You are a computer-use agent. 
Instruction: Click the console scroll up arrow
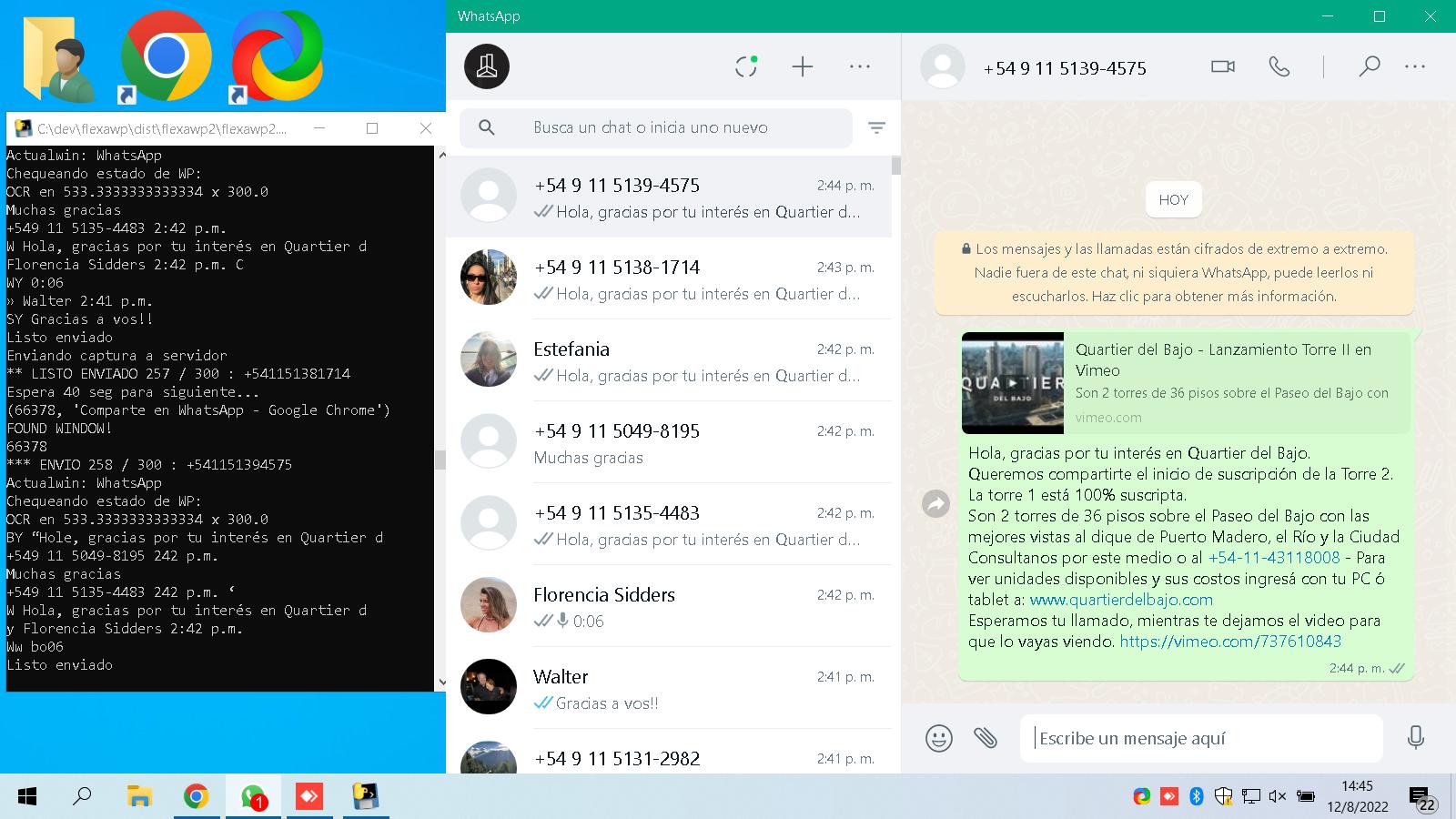pyautogui.click(x=441, y=155)
